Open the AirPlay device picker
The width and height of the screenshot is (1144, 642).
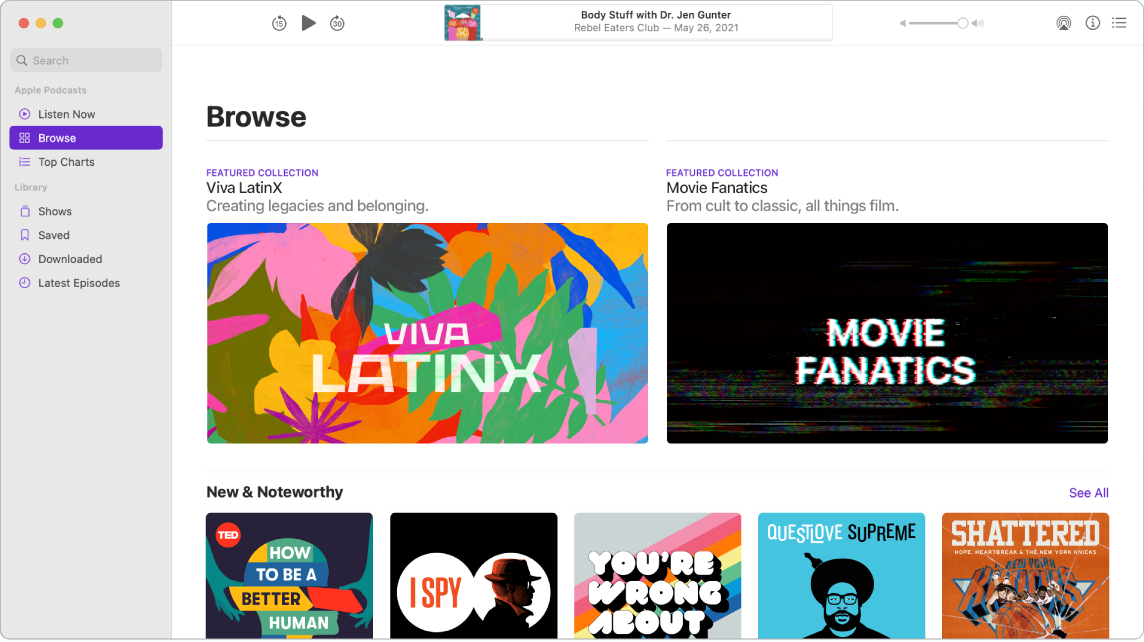tap(1063, 22)
